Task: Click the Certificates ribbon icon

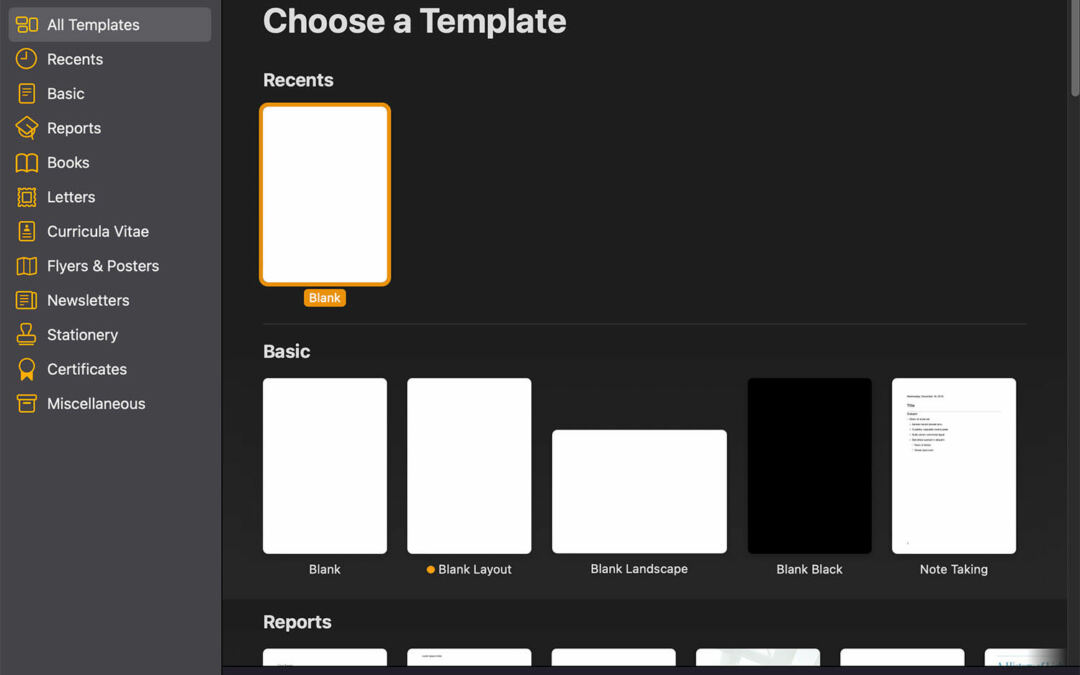Action: point(27,369)
